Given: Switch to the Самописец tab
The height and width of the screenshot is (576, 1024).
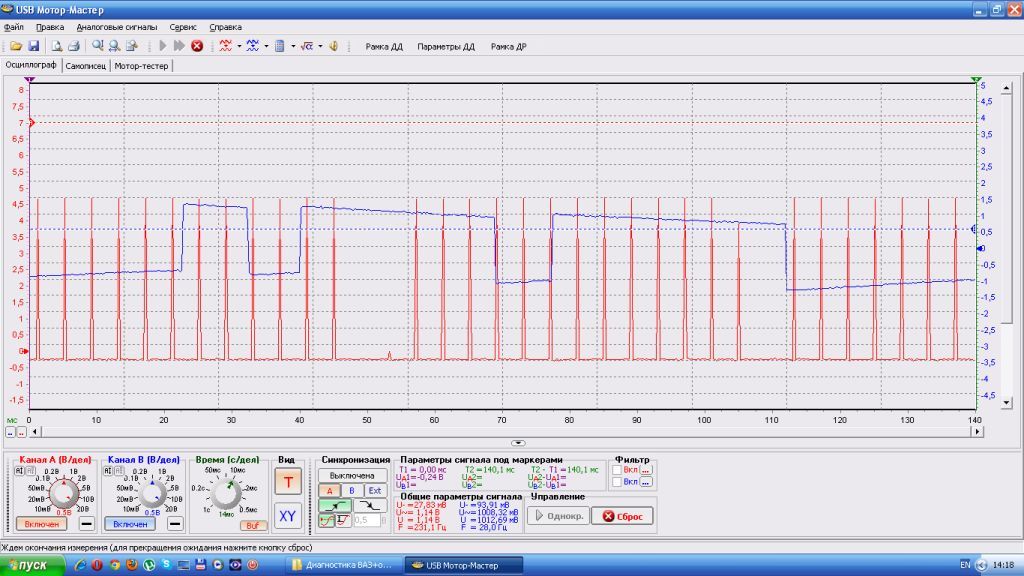Looking at the screenshot, I should 86,66.
